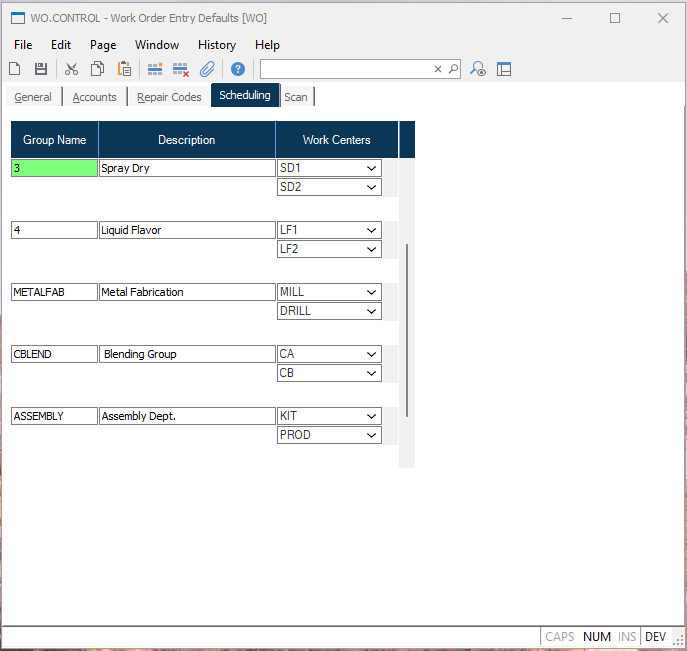Click the search magnifier-eye icon
Screen dimensions: 687x651
[x=478, y=69]
